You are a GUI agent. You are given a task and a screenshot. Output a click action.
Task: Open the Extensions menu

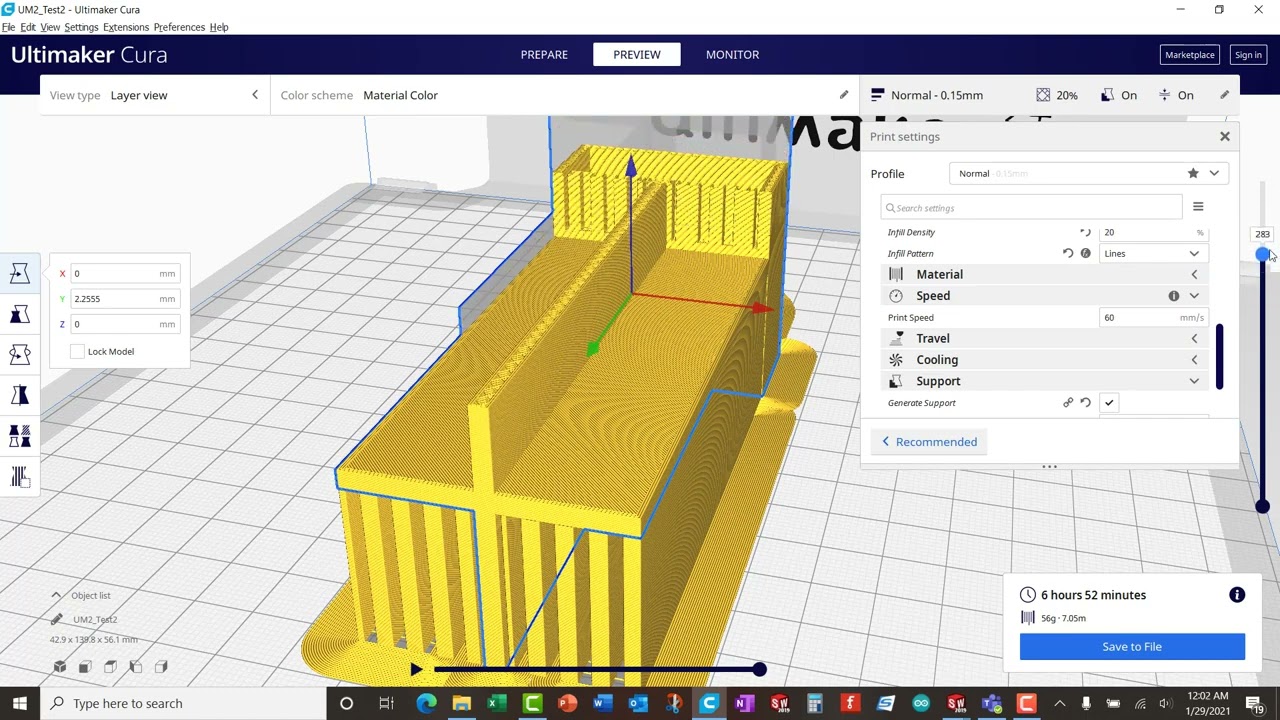point(126,27)
